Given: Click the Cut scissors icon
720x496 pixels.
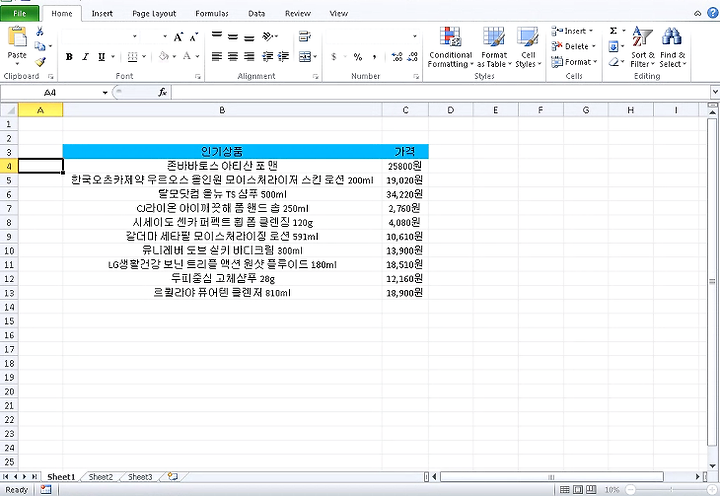Looking at the screenshot, I should (39, 31).
